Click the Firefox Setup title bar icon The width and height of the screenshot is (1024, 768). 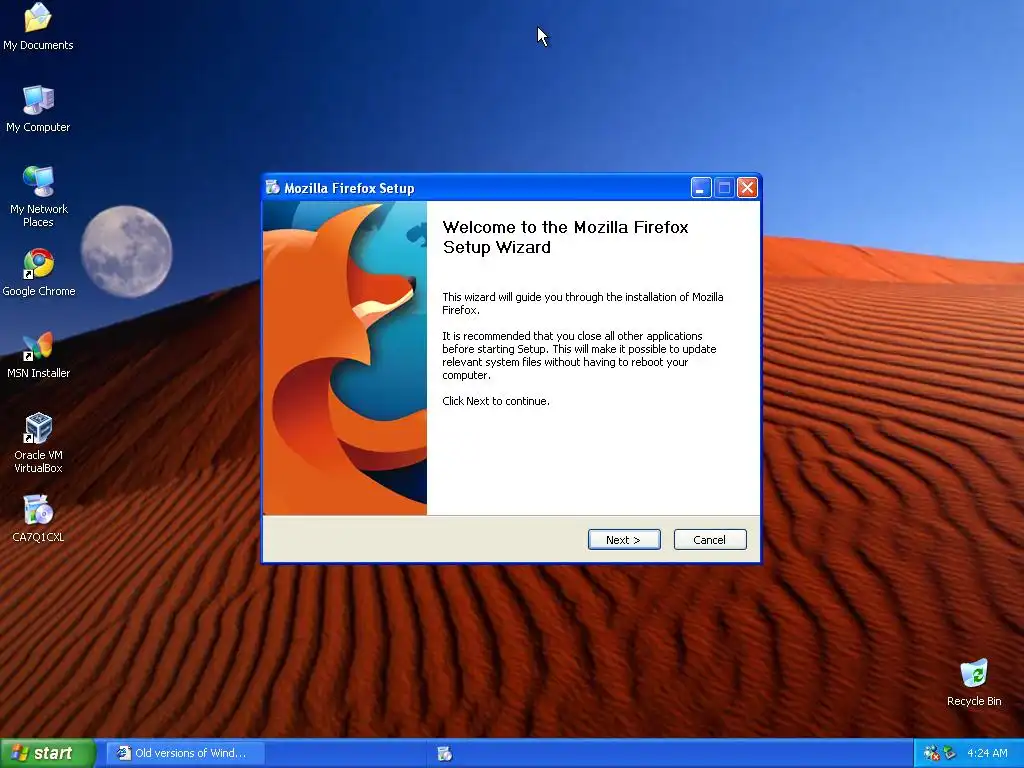[273, 187]
